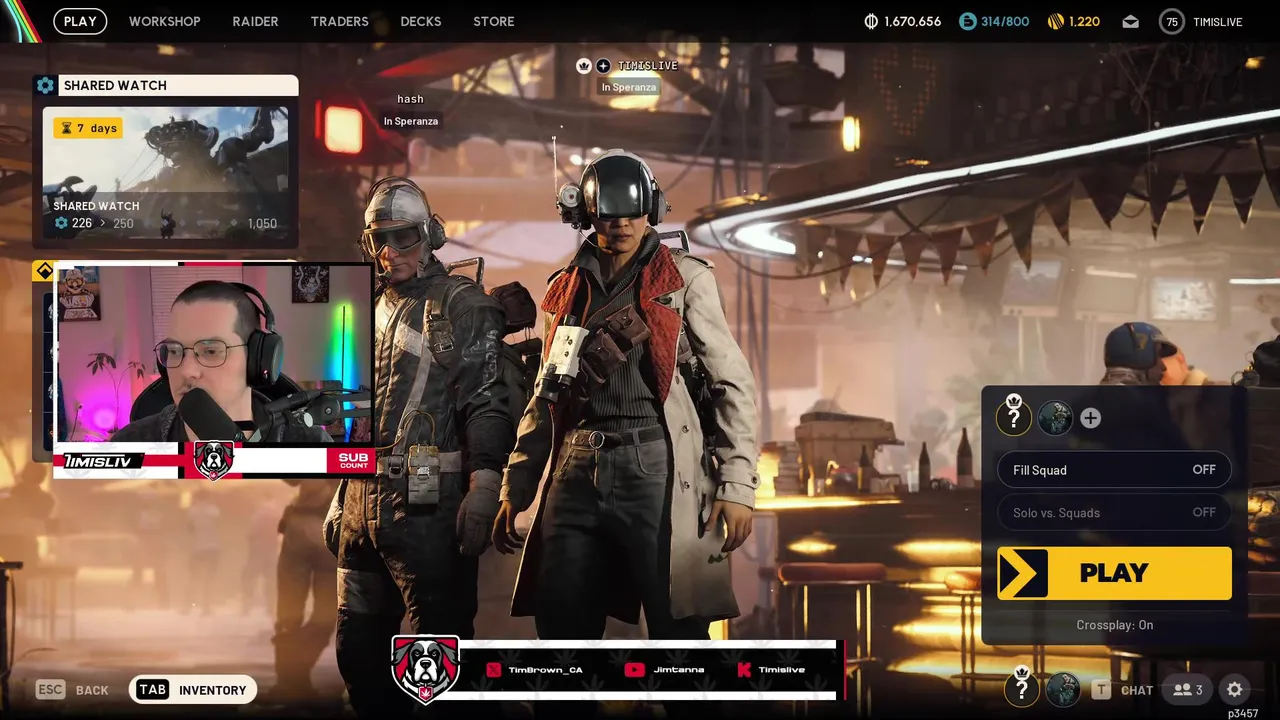Screen dimensions: 1280x720
Task: Visit the STORE tab
Action: pos(494,21)
